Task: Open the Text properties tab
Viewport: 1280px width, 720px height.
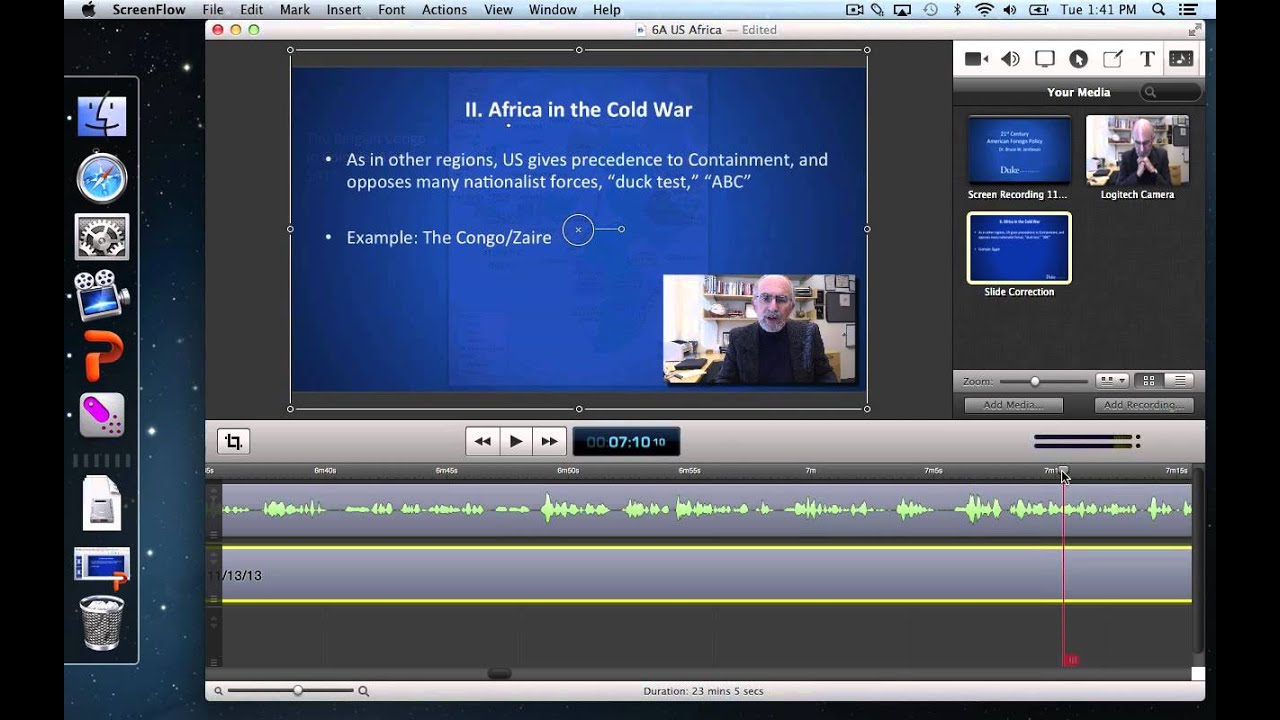Action: [x=1147, y=59]
